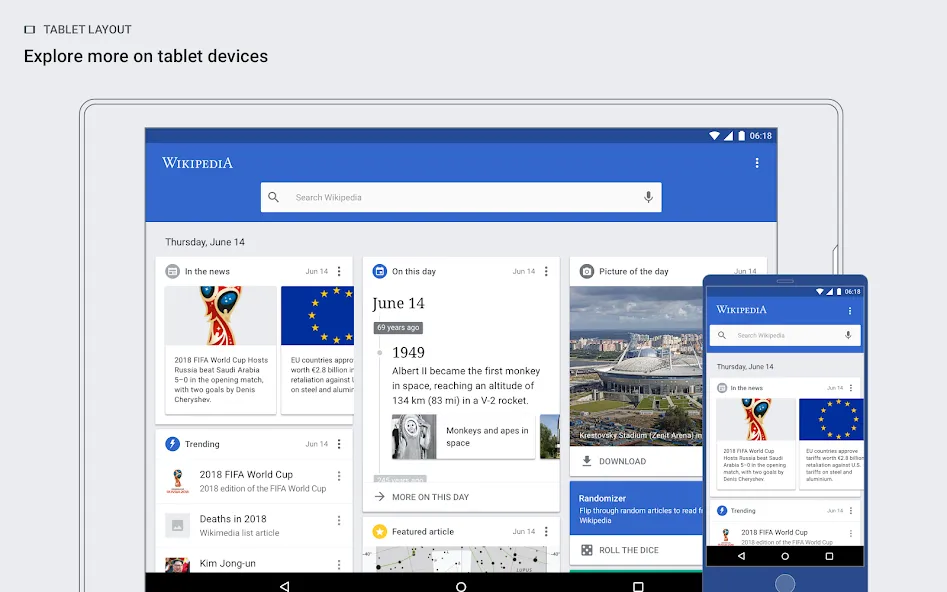The image size is (947, 592).
Task: Open the Krestovsky Stadium picture
Action: pyautogui.click(x=636, y=365)
